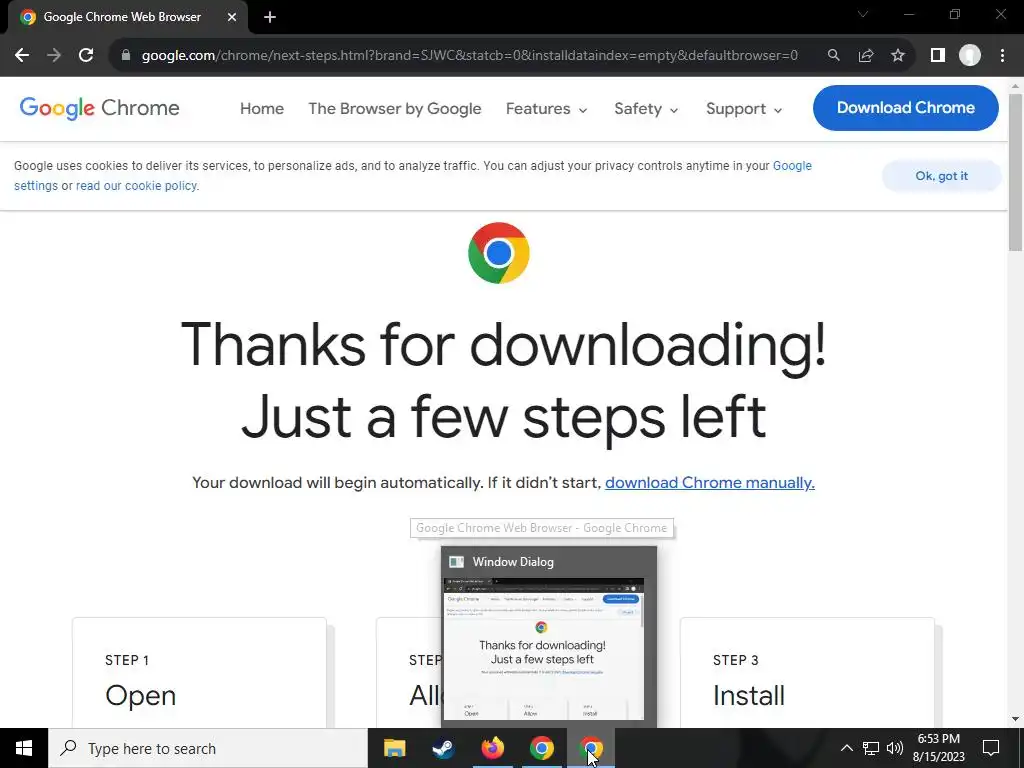This screenshot has height=768, width=1024.
Task: Reload the page with the refresh icon
Action: [86, 56]
